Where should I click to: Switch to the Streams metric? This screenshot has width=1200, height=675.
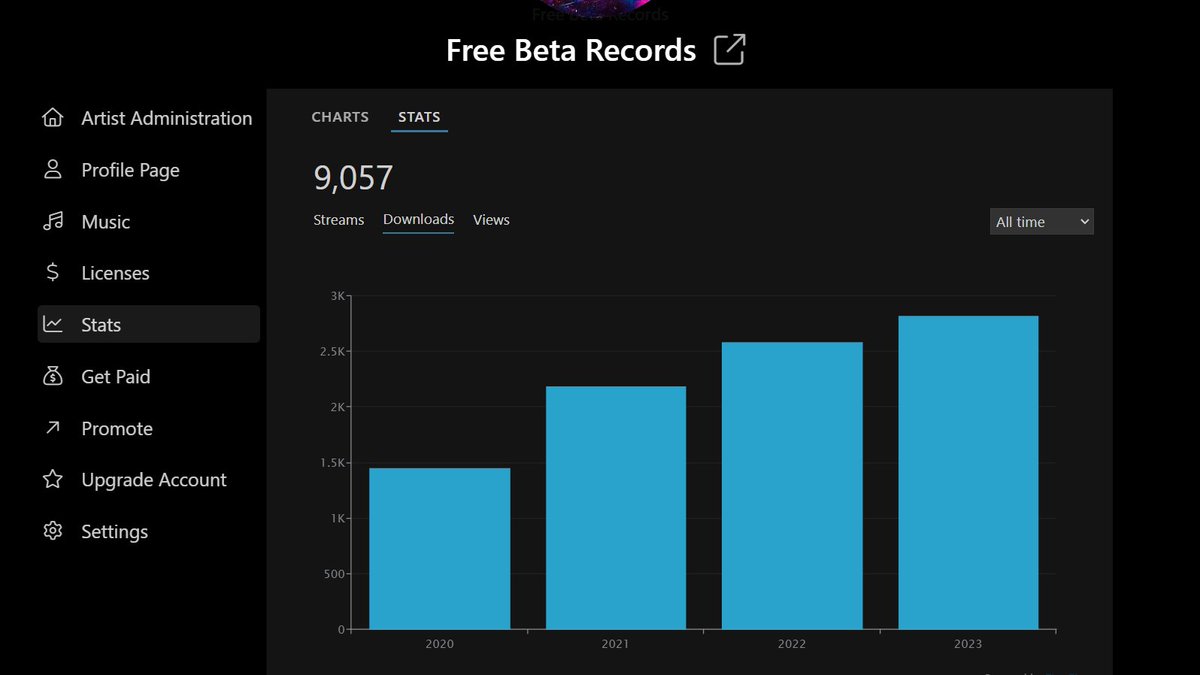[x=338, y=220]
